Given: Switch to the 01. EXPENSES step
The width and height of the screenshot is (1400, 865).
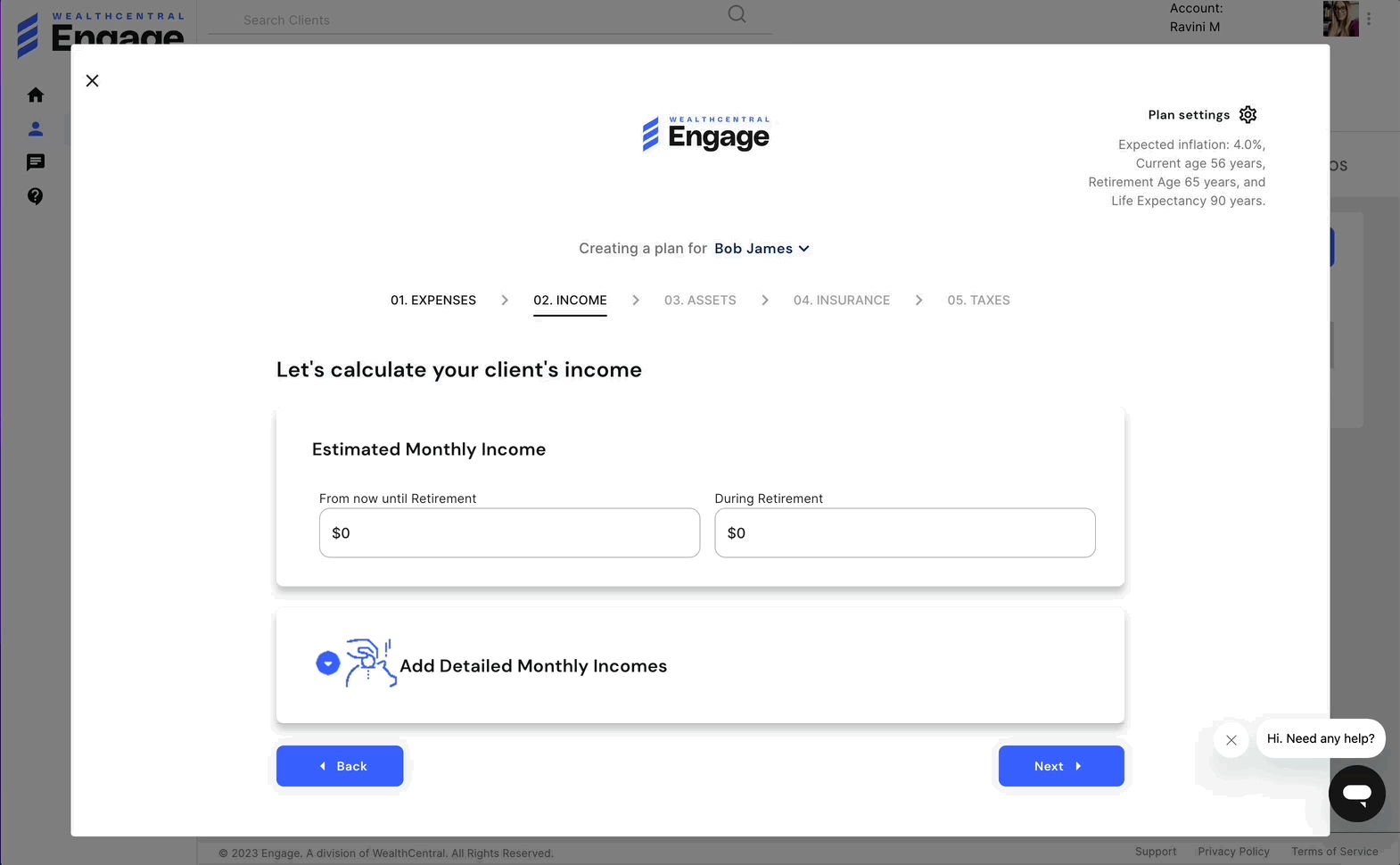Looking at the screenshot, I should (433, 301).
